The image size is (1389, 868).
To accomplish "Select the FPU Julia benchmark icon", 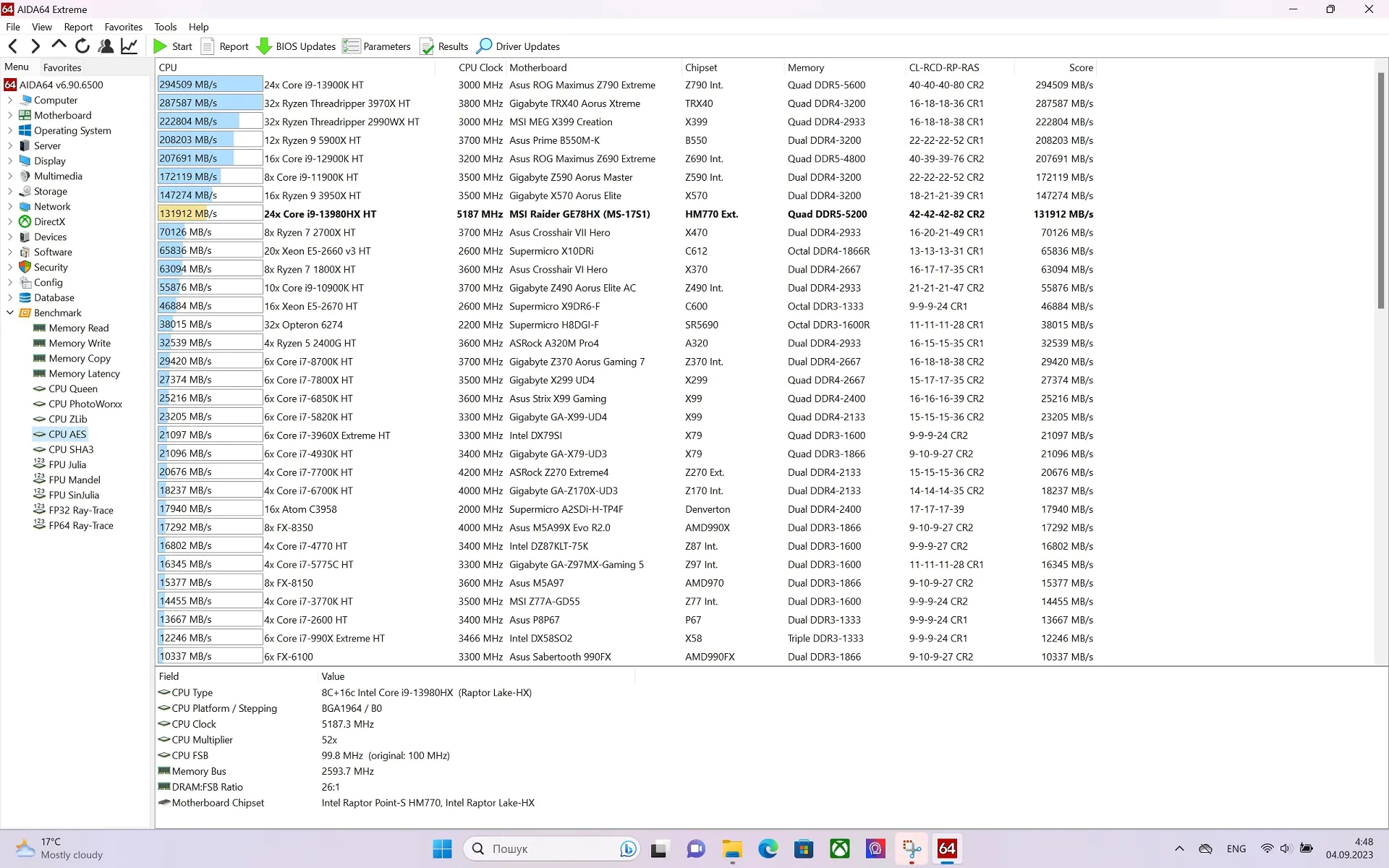I will [x=40, y=464].
